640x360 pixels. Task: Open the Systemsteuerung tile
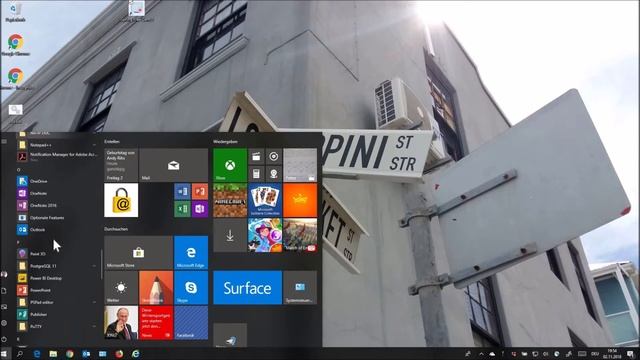(300, 287)
